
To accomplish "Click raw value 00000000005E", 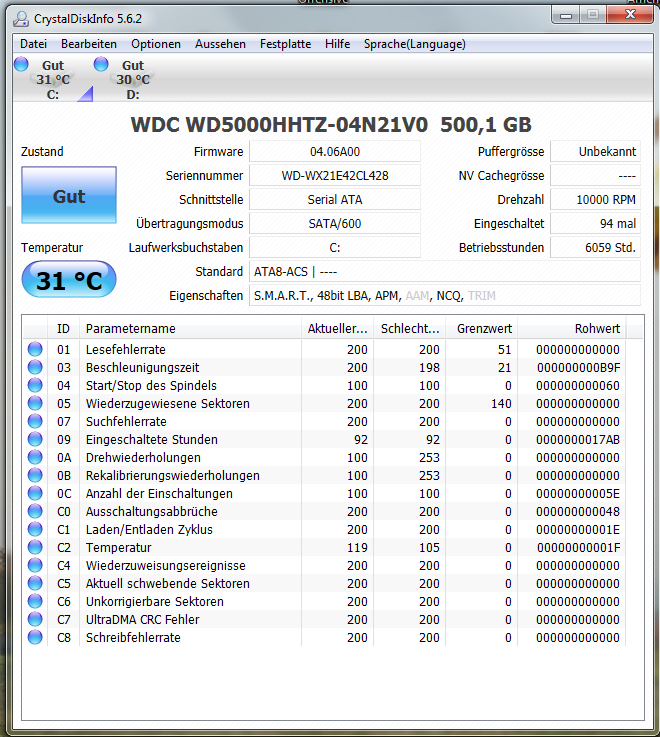I will 578,494.
